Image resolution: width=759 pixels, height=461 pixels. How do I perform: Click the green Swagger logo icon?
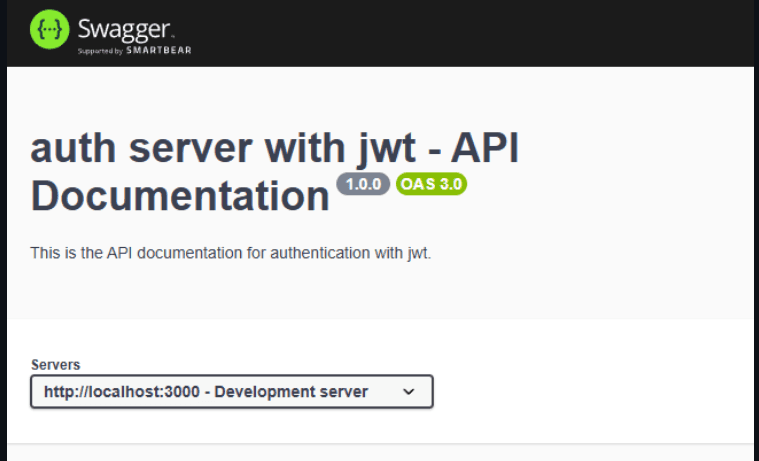point(49,30)
